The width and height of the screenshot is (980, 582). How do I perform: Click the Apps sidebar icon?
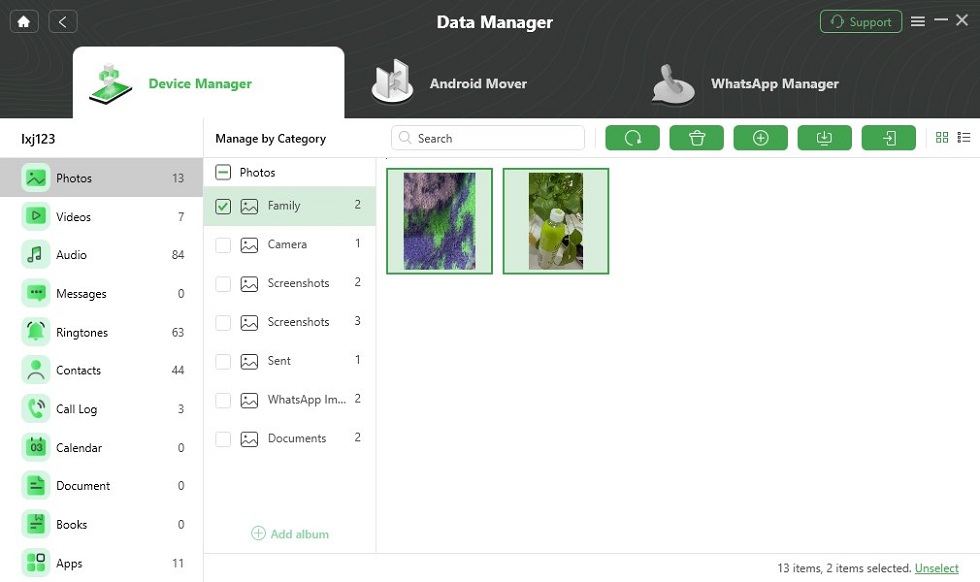click(x=36, y=563)
